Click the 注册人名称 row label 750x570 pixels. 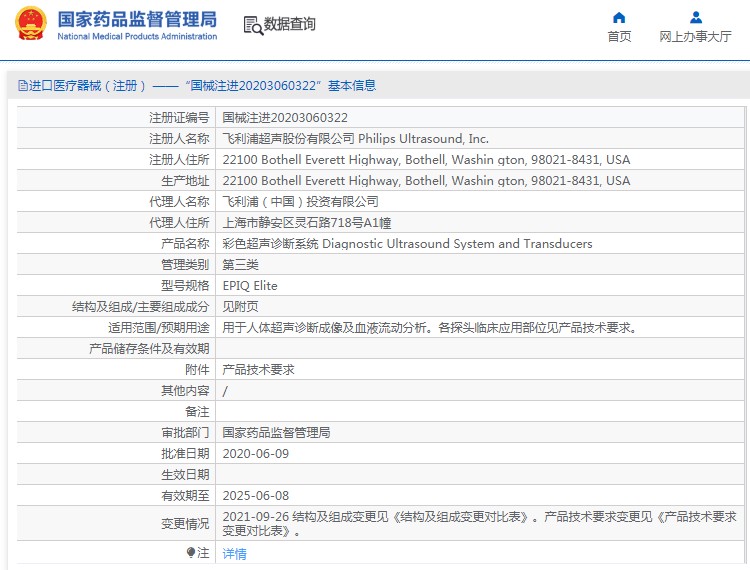coord(179,139)
